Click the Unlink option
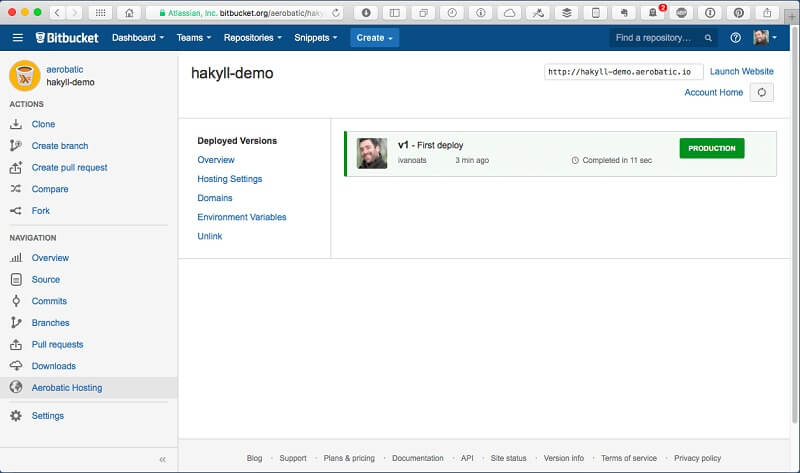Screen dimensions: 800x473 click(x=210, y=236)
